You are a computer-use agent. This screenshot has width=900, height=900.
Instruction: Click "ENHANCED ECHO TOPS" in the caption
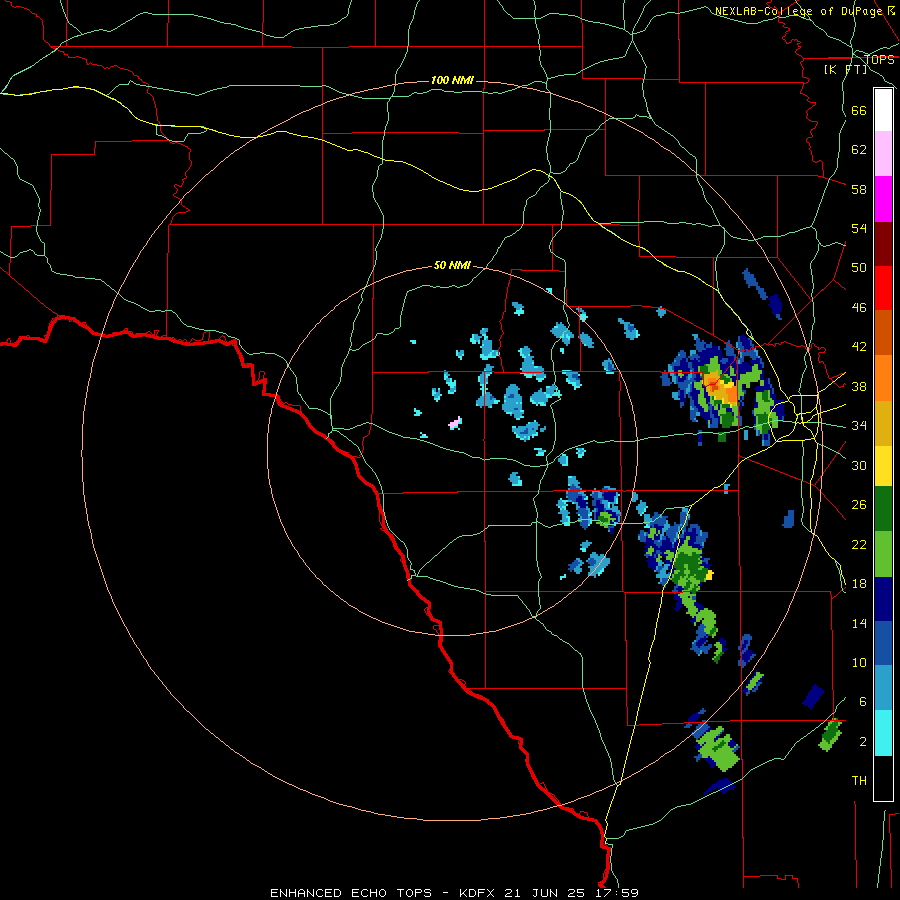pos(351,893)
